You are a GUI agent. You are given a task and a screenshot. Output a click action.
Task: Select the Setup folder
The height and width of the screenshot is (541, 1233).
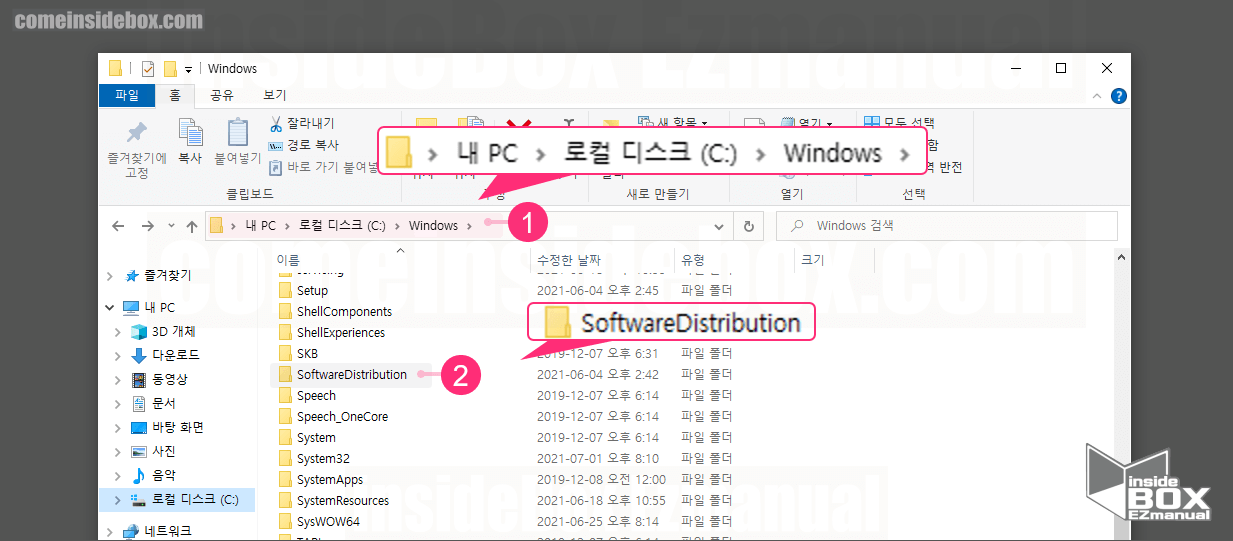pos(312,291)
